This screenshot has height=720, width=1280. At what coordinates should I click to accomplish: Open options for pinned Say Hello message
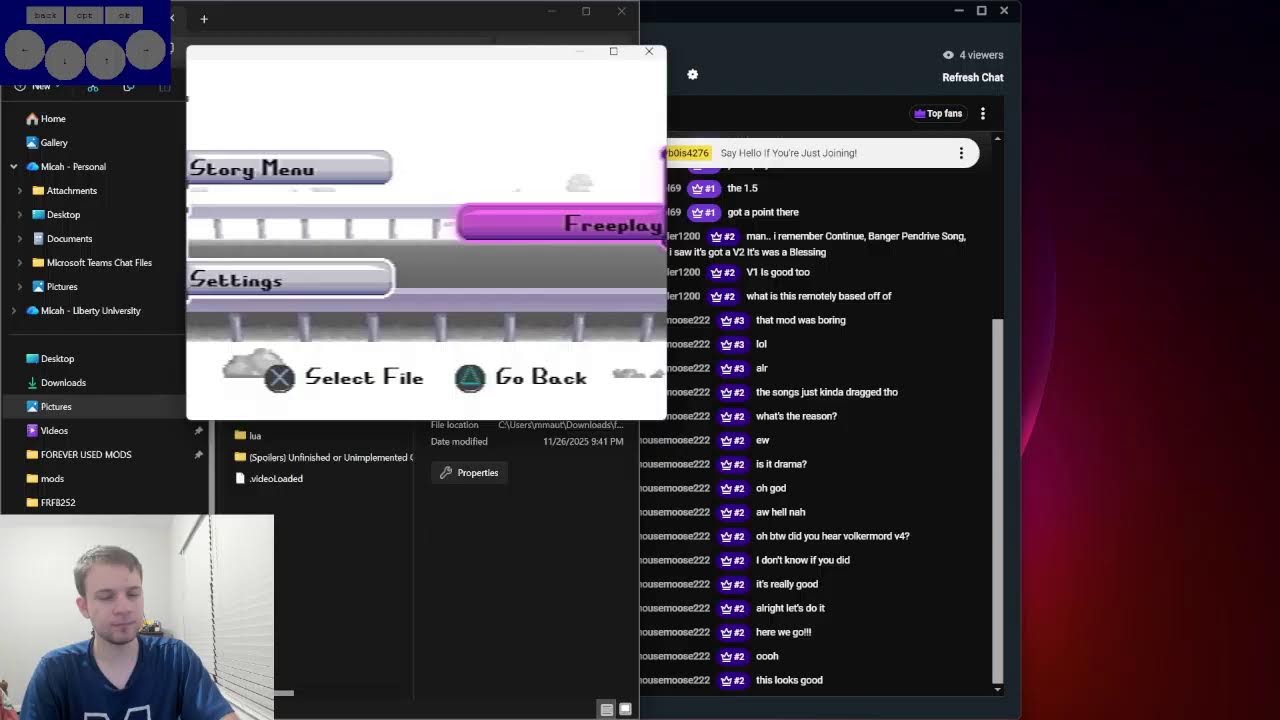click(961, 153)
